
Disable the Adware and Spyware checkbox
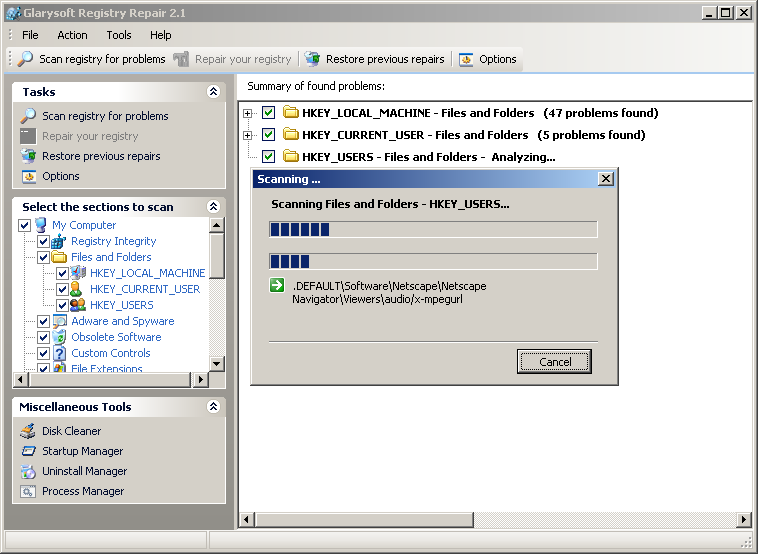point(44,321)
